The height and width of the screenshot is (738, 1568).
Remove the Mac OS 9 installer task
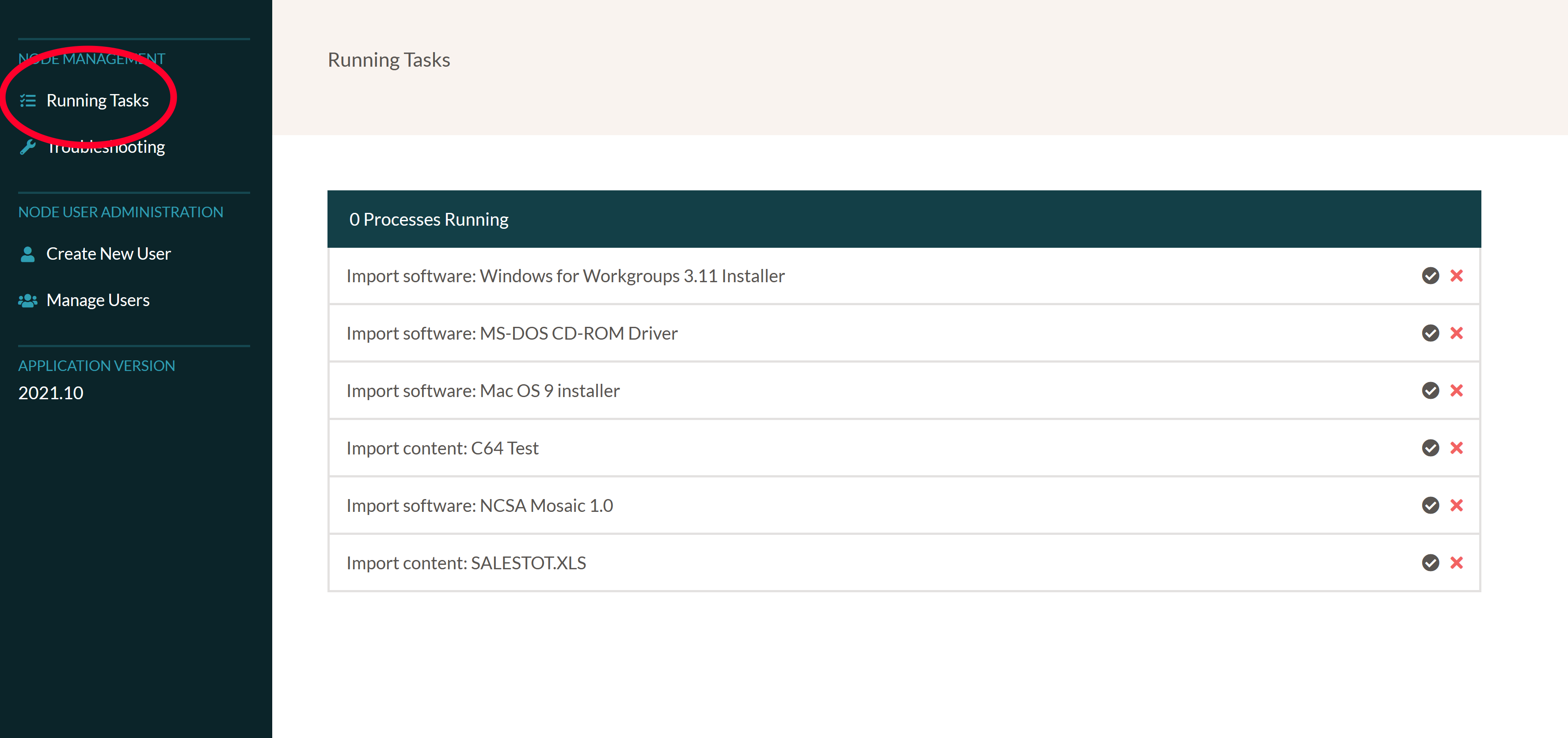click(1456, 390)
